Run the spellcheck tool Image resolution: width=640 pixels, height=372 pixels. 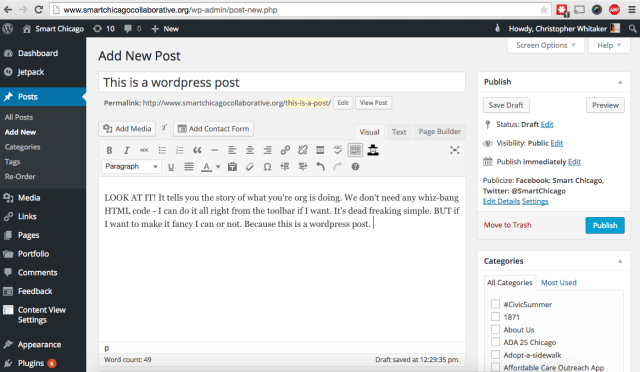coord(338,150)
